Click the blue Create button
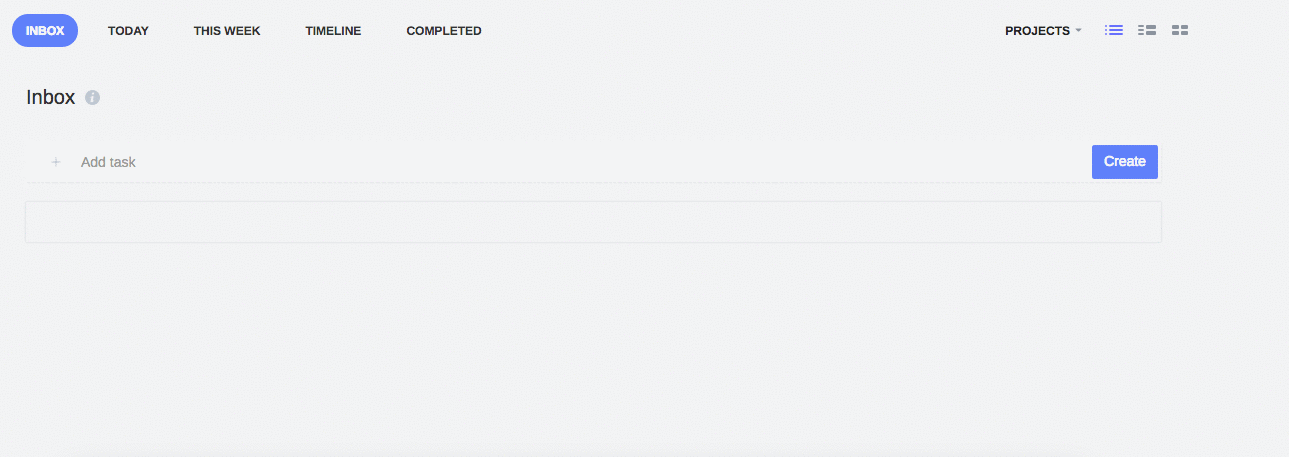Screen dimensions: 1289x457 (1125, 162)
